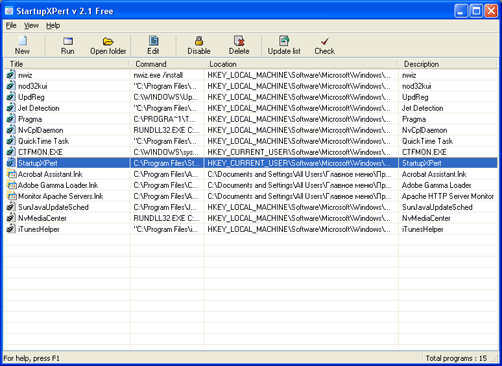
Task: Sort list by Description column header
Action: (448, 64)
